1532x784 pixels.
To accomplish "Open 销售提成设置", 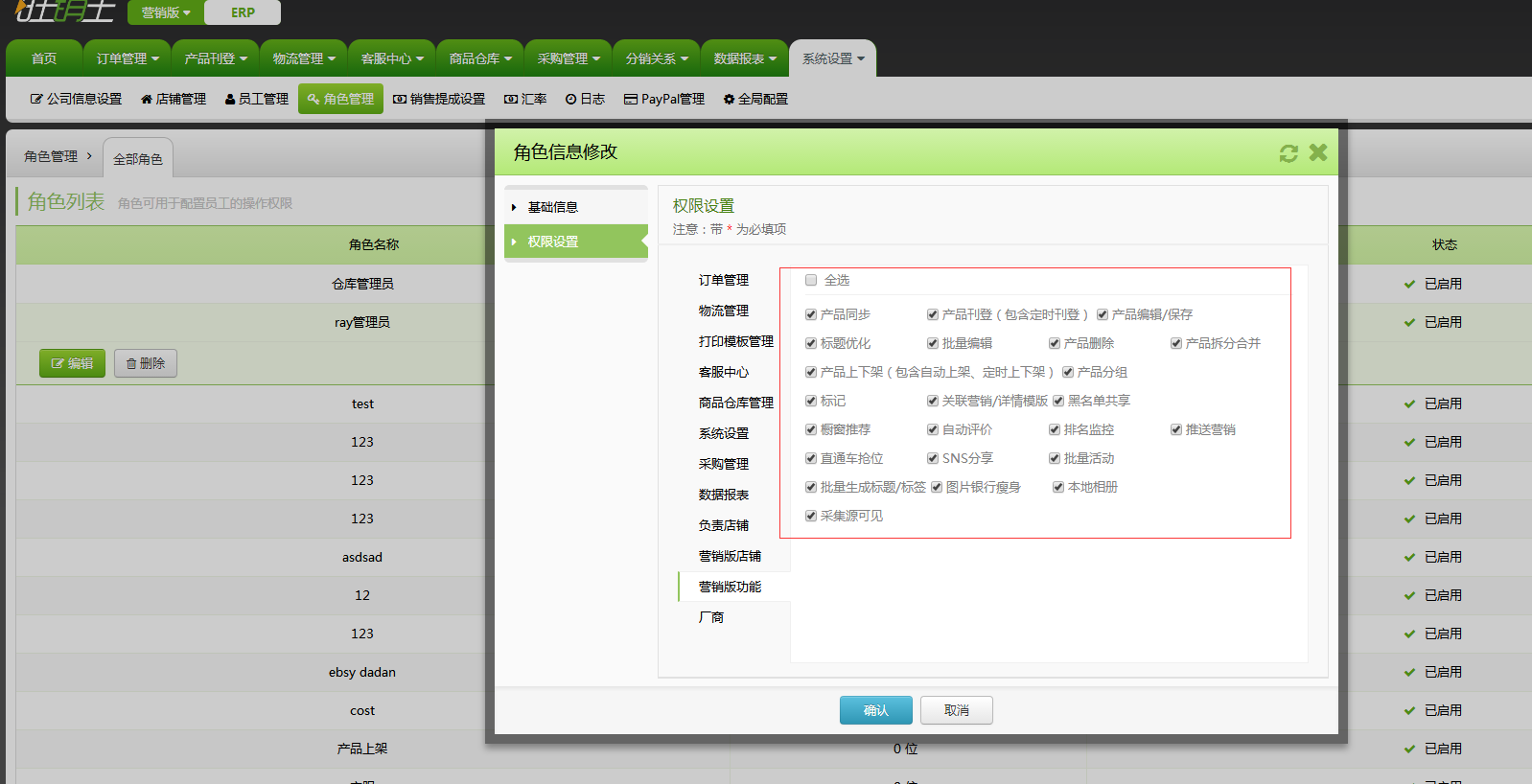I will click(x=439, y=99).
